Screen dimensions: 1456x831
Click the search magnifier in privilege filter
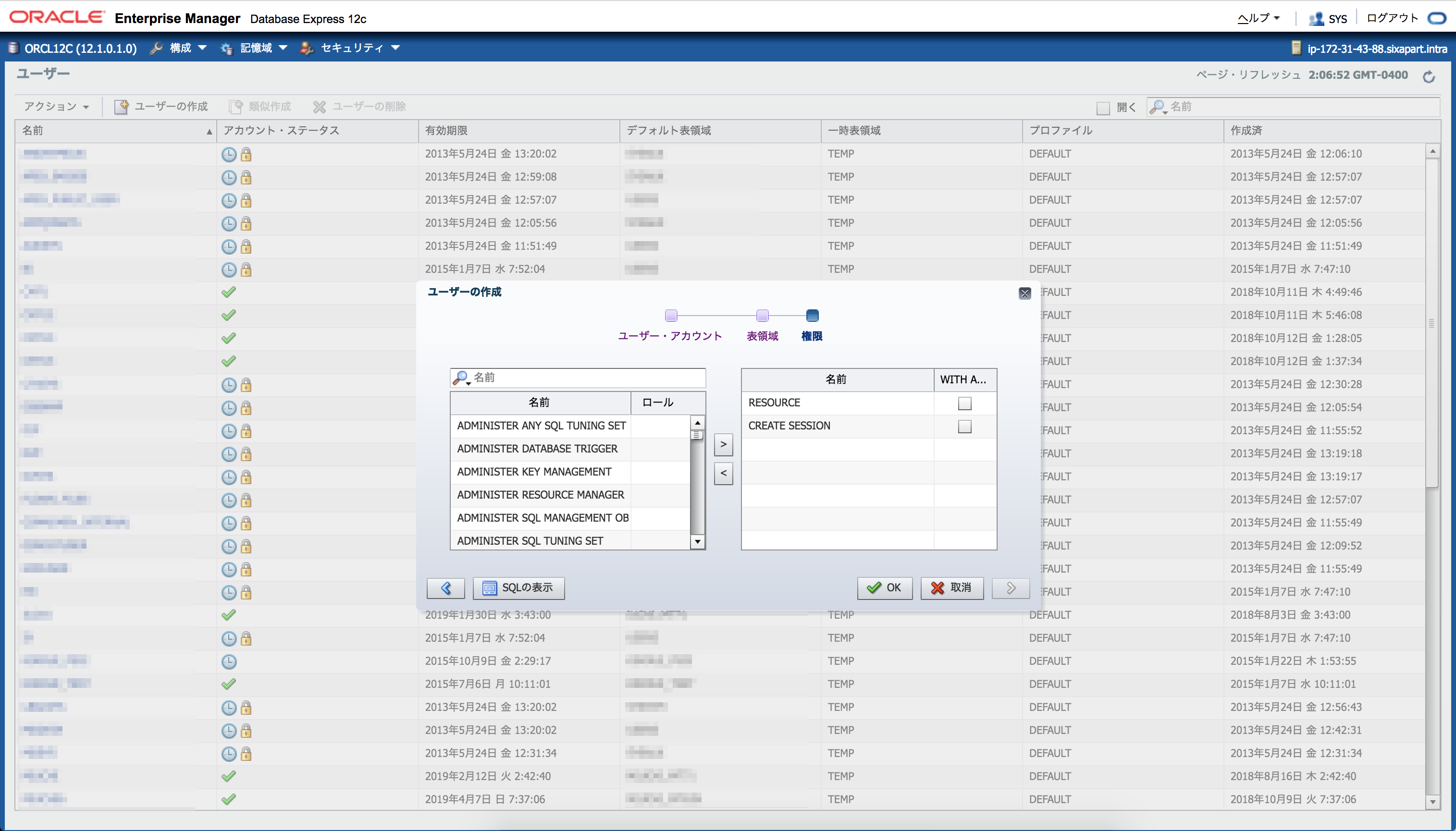[x=460, y=378]
